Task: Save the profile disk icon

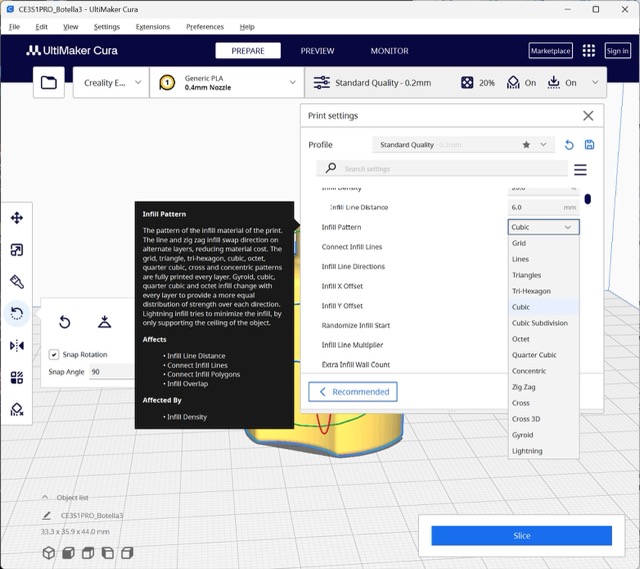Action: [589, 144]
